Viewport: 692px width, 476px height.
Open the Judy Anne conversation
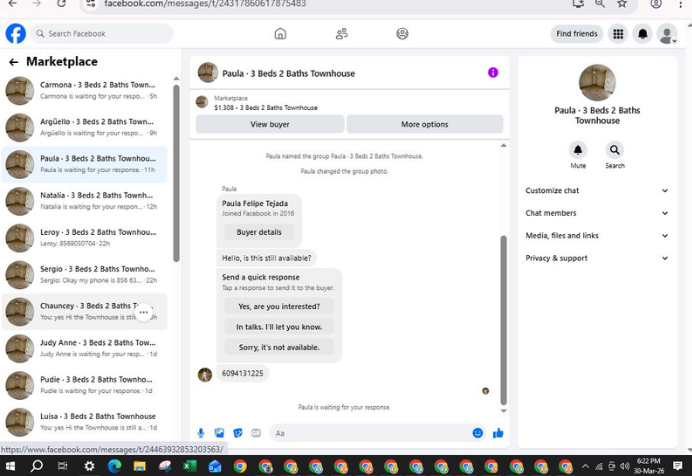tap(84, 349)
